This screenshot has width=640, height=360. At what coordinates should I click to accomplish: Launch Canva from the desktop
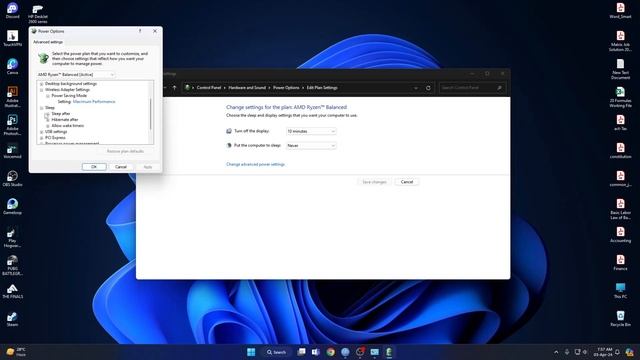[x=12, y=66]
